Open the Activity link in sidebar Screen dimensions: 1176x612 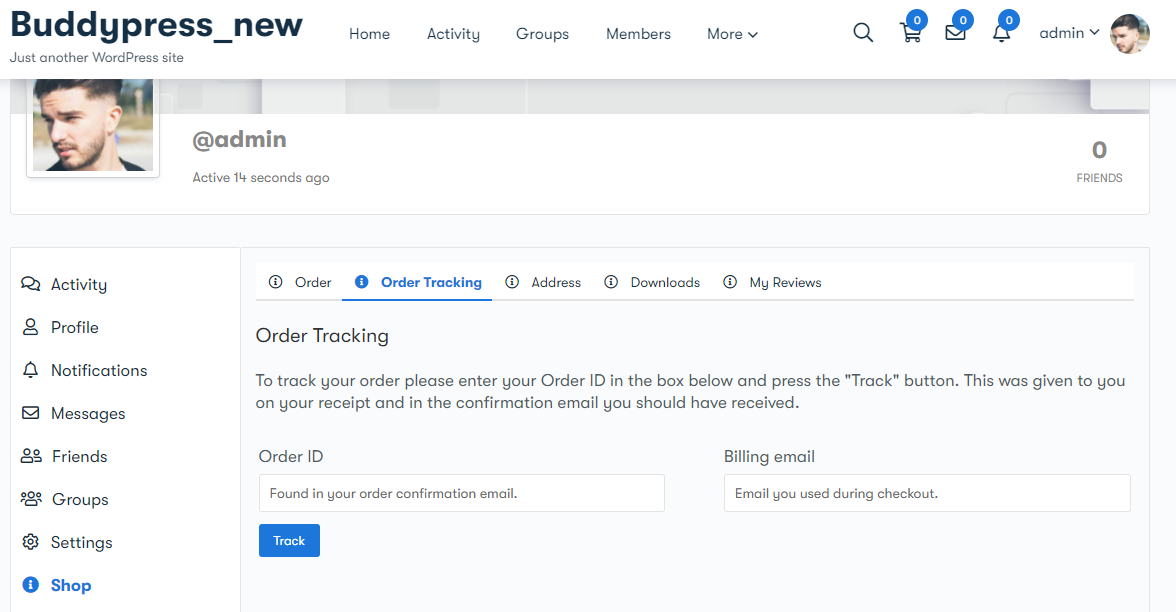pos(79,284)
